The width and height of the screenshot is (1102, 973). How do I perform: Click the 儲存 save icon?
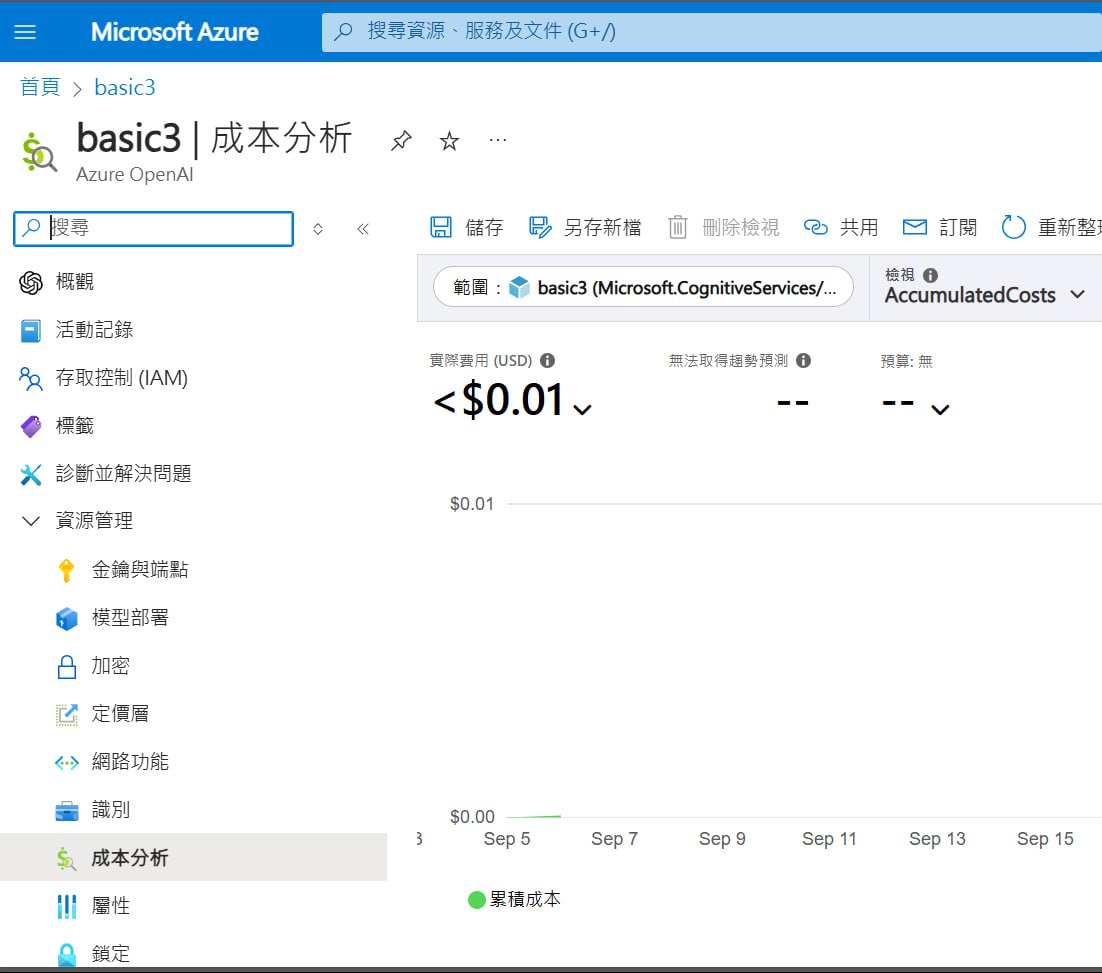point(441,228)
